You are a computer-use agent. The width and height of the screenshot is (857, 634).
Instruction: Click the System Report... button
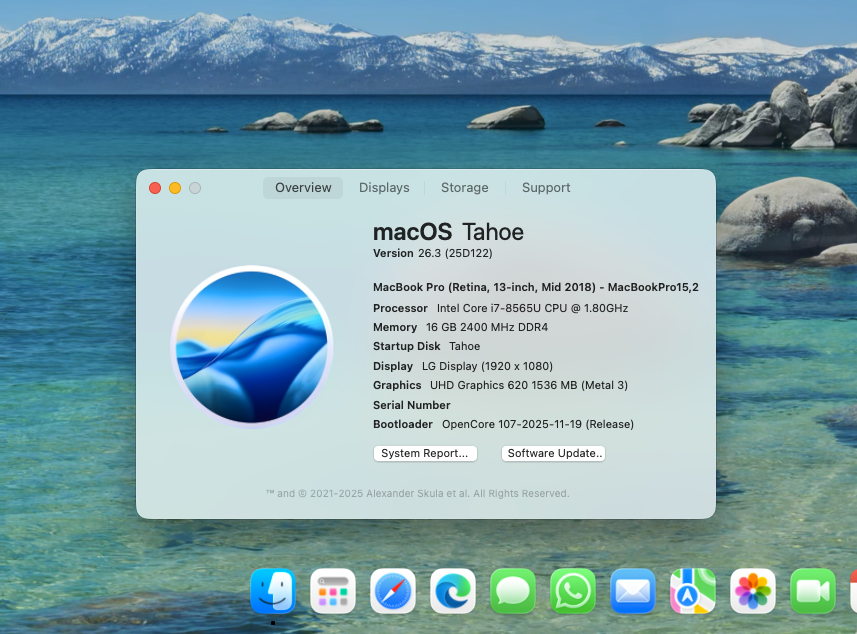tap(425, 453)
